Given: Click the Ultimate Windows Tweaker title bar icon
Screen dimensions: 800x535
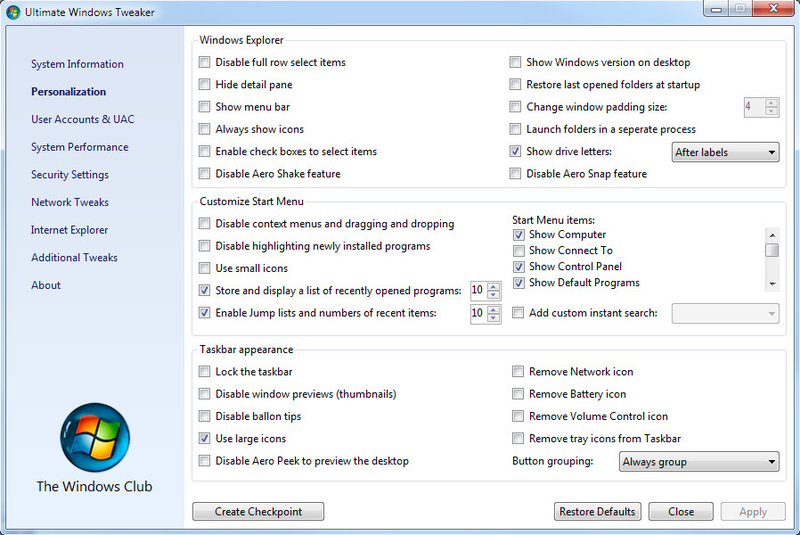Looking at the screenshot, I should coord(13,12).
